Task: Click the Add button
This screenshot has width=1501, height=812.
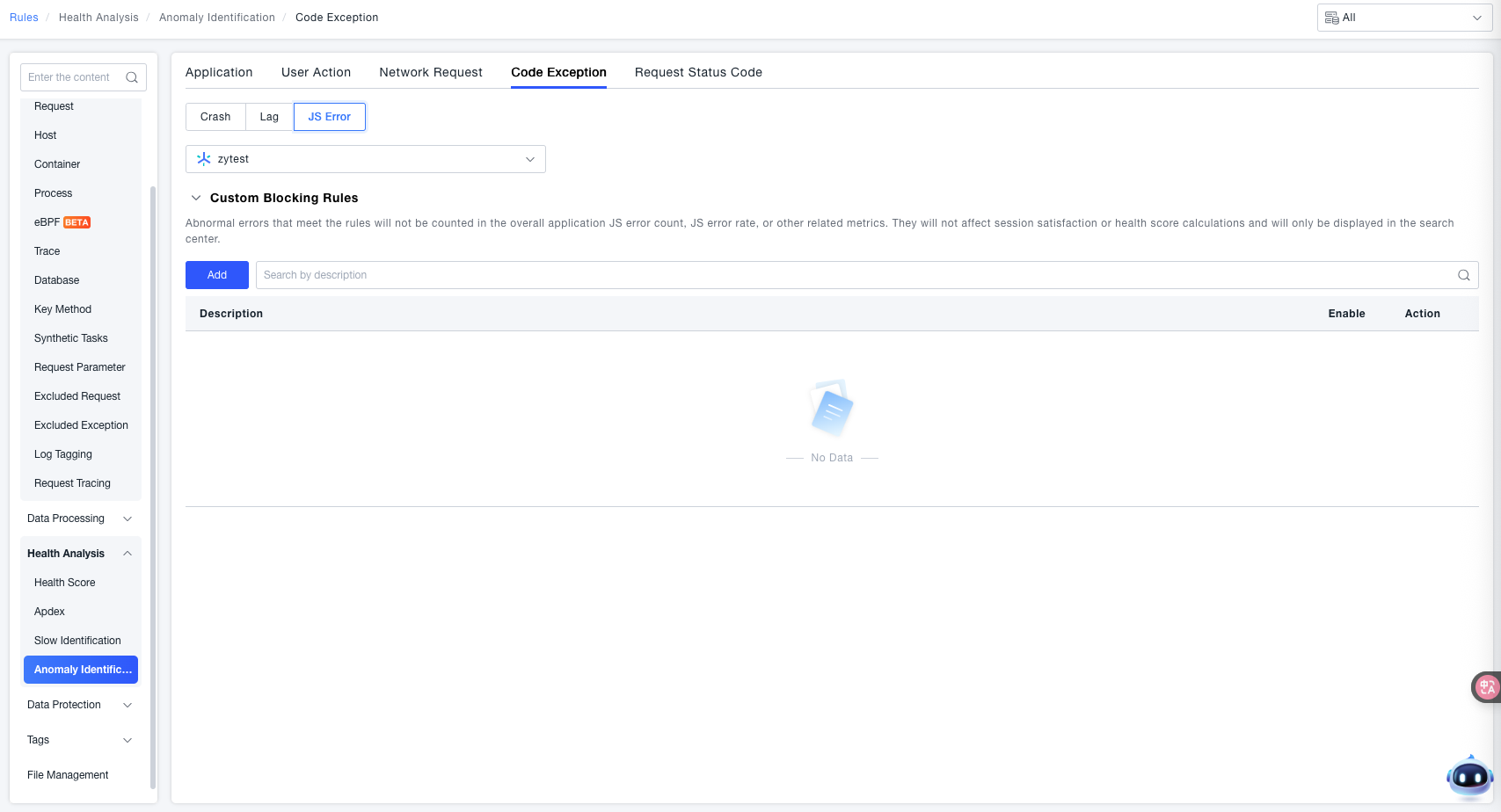Action: pos(217,275)
